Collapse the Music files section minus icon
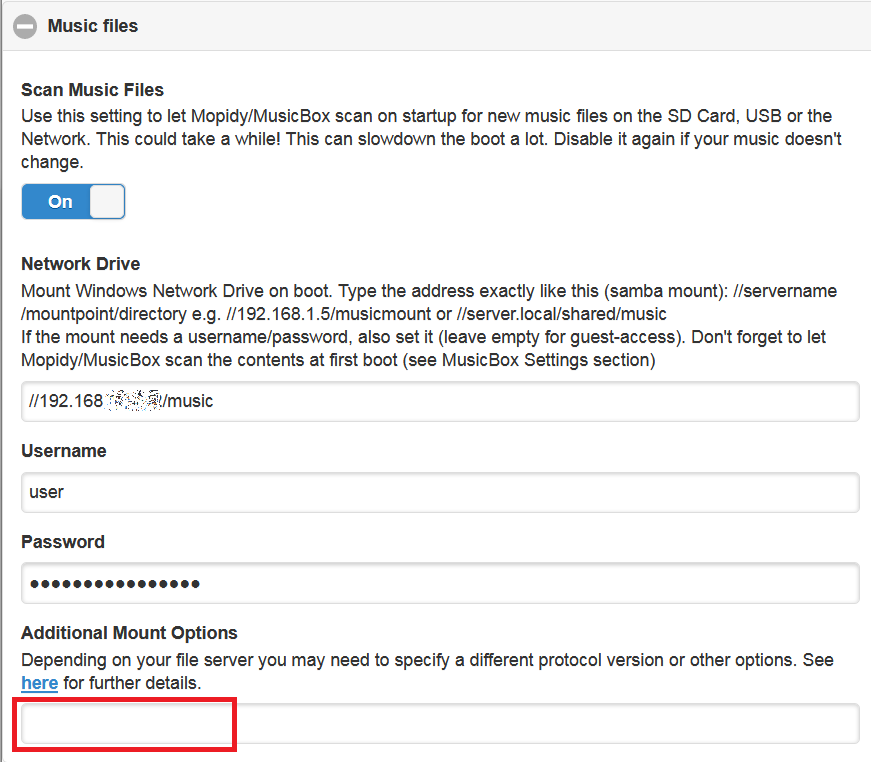Image resolution: width=871 pixels, height=762 pixels. pyautogui.click(x=26, y=27)
